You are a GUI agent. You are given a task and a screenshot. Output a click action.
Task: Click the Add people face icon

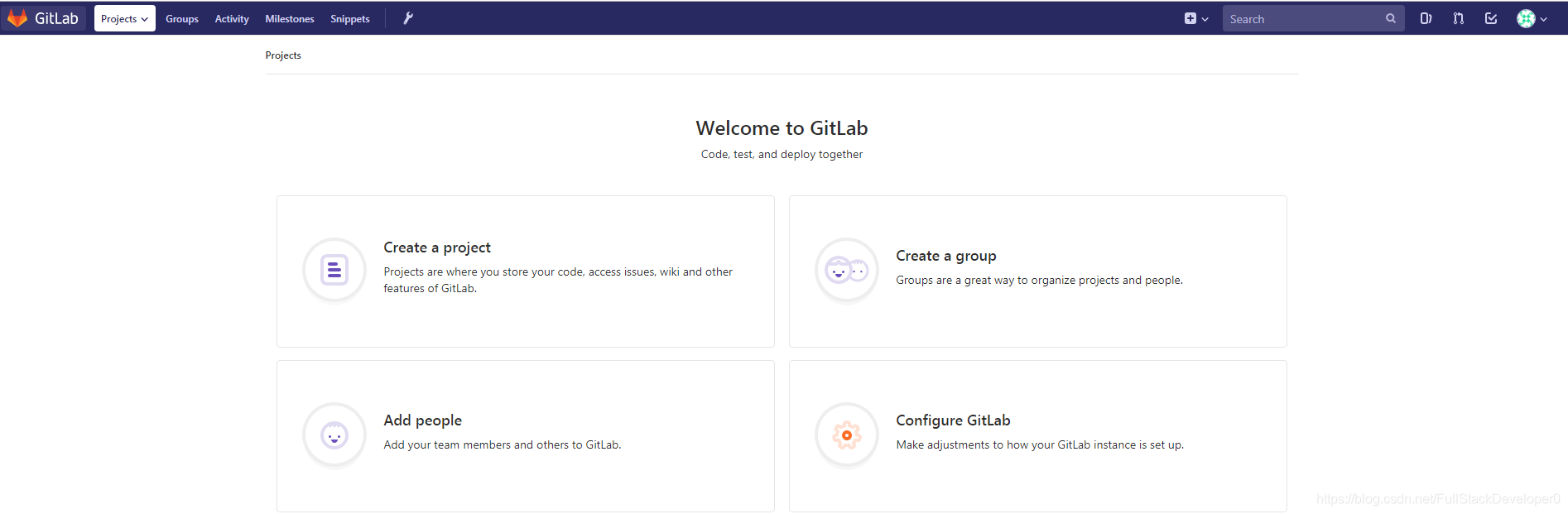334,435
